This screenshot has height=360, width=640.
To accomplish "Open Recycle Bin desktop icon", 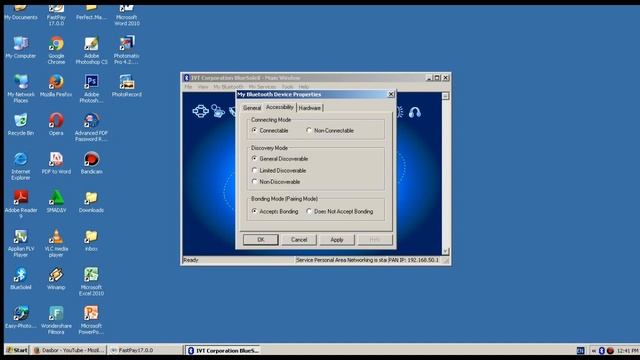I will [x=21, y=124].
